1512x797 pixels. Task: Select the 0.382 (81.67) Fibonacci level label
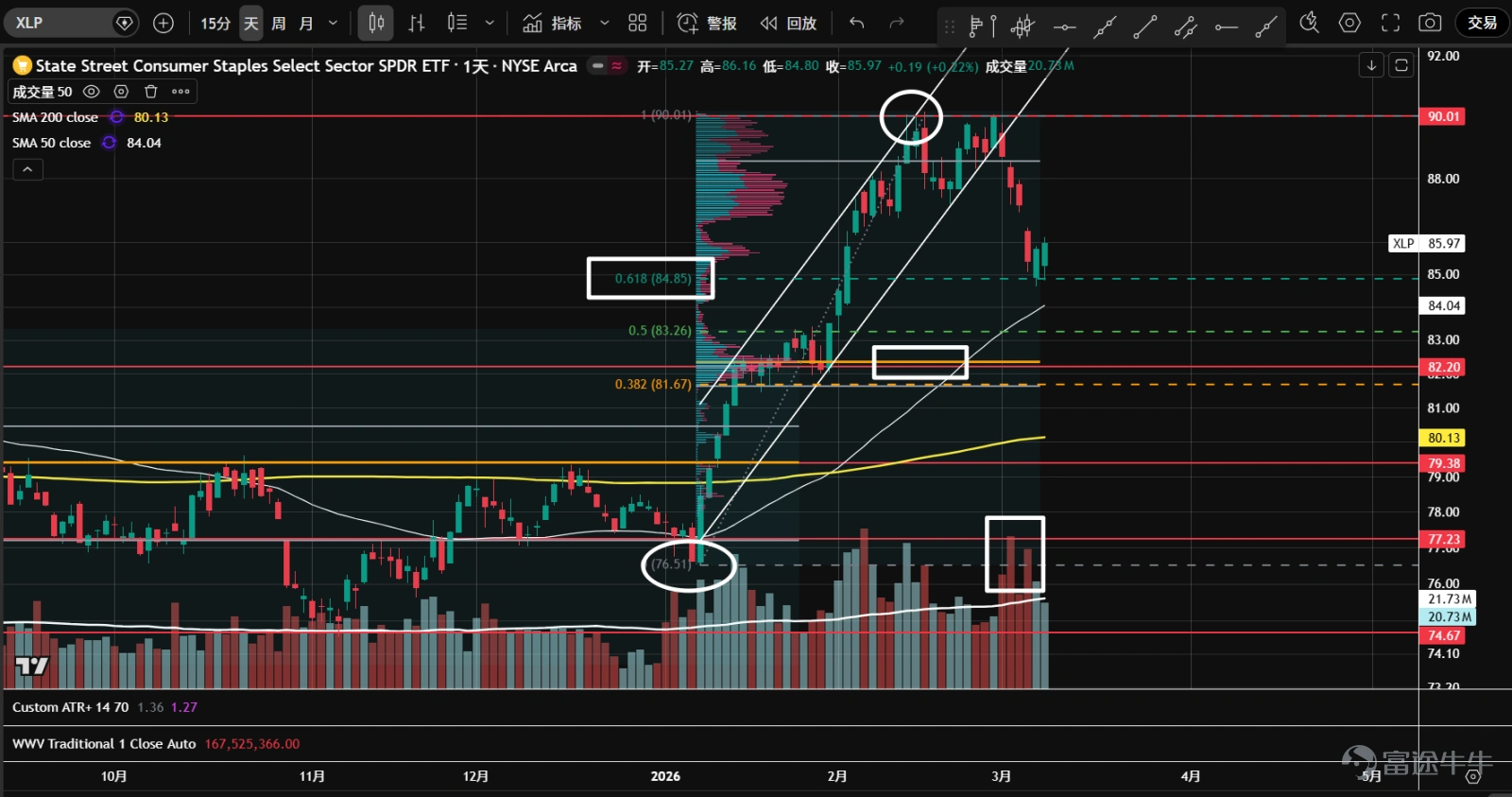click(653, 384)
